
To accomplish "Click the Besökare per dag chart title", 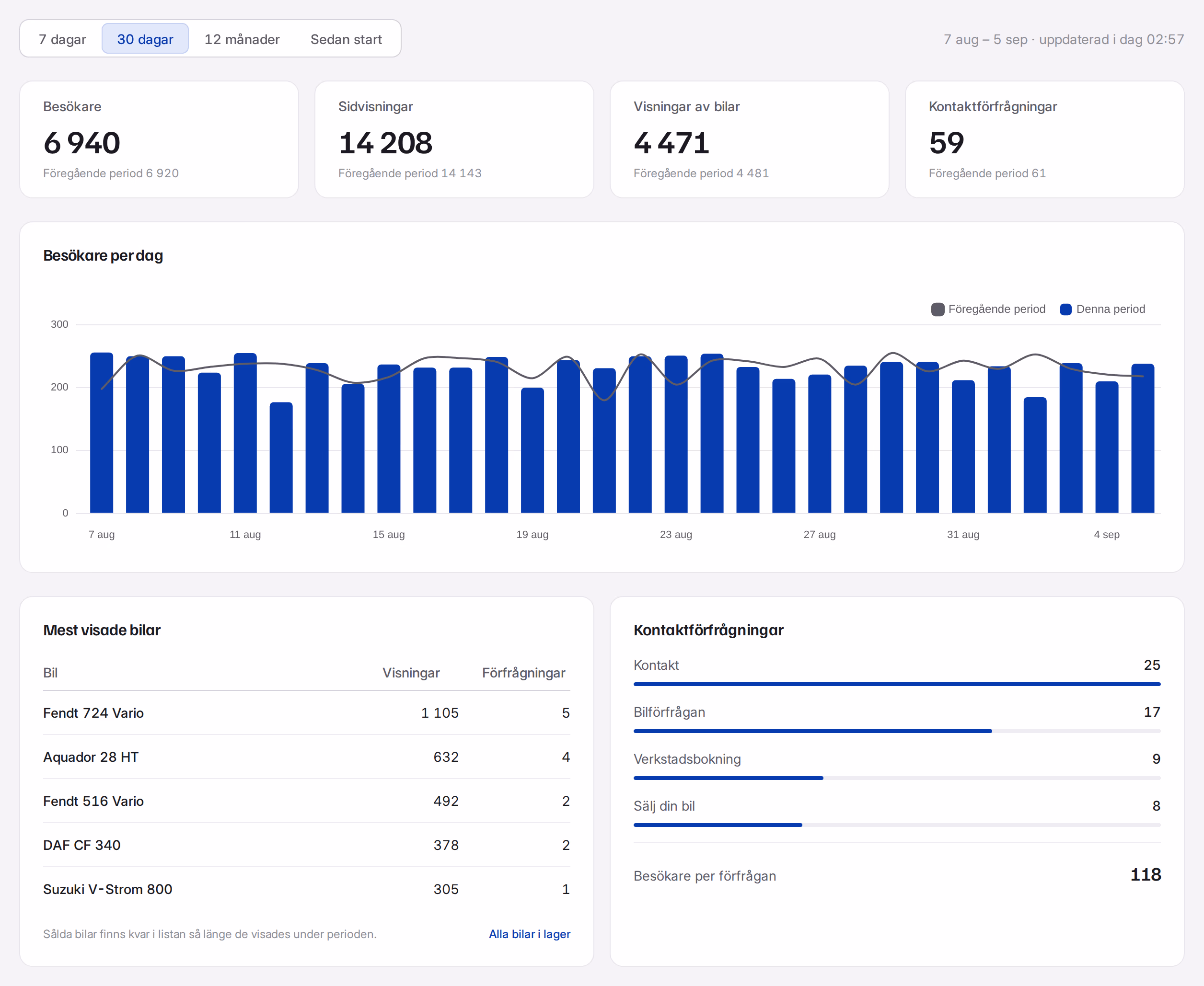I will point(103,255).
